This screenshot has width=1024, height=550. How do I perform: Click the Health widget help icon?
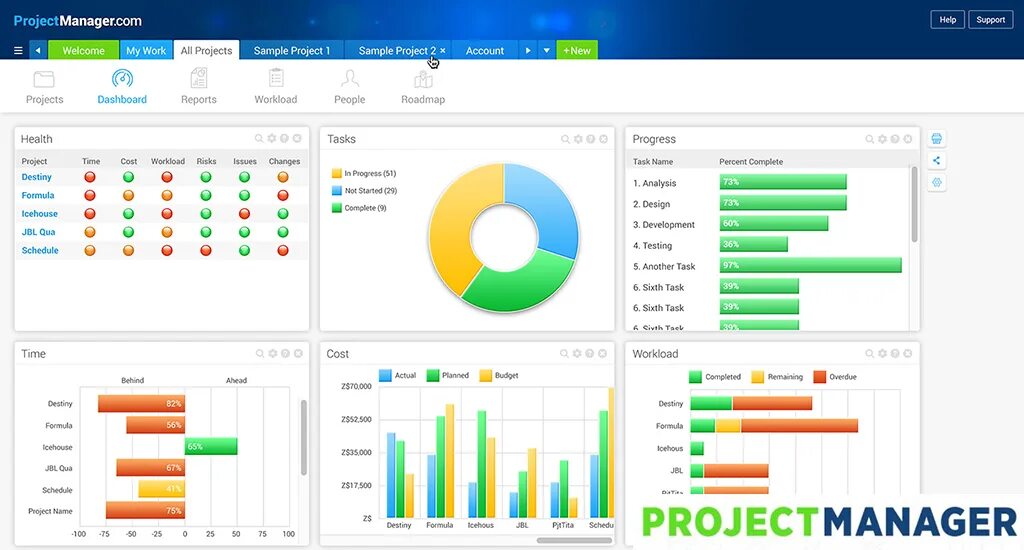tap(285, 138)
